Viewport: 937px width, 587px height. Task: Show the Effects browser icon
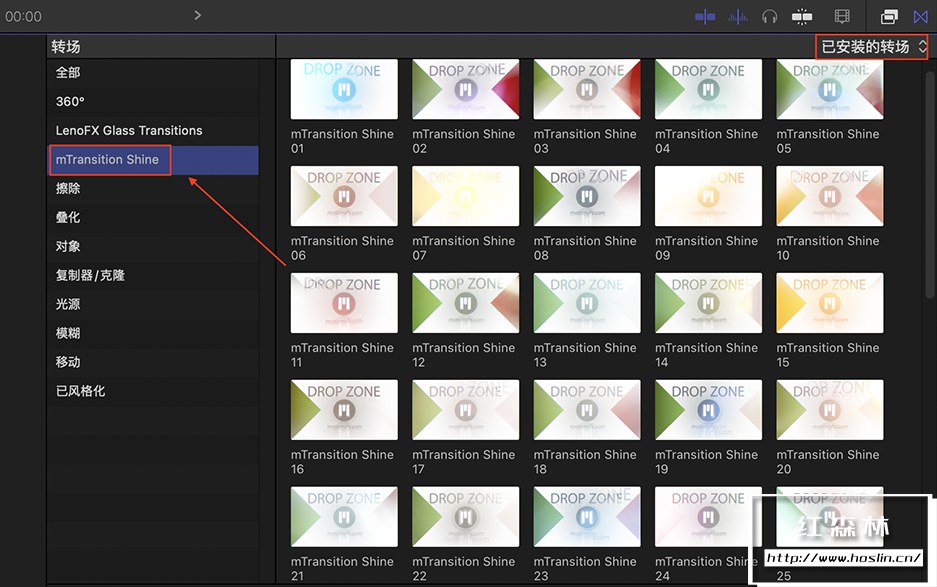[x=889, y=17]
